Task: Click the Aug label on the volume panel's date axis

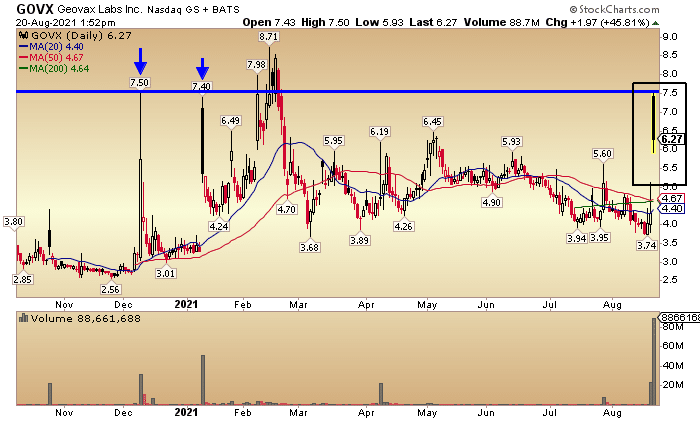Action: 612,413
